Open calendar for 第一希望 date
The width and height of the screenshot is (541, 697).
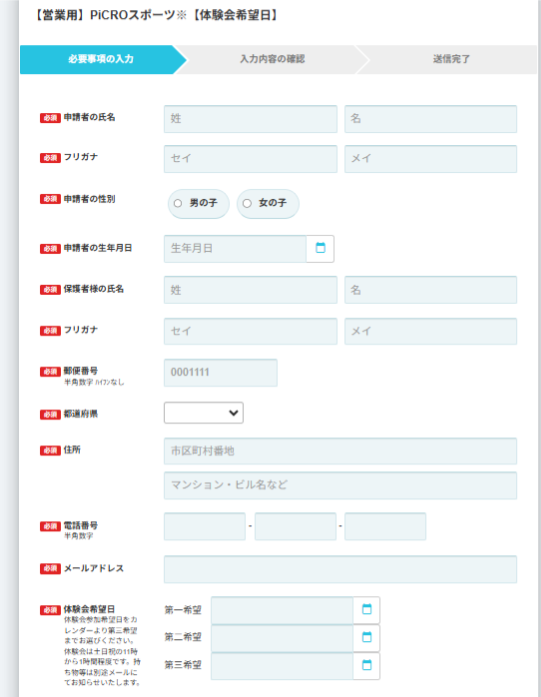coord(366,610)
